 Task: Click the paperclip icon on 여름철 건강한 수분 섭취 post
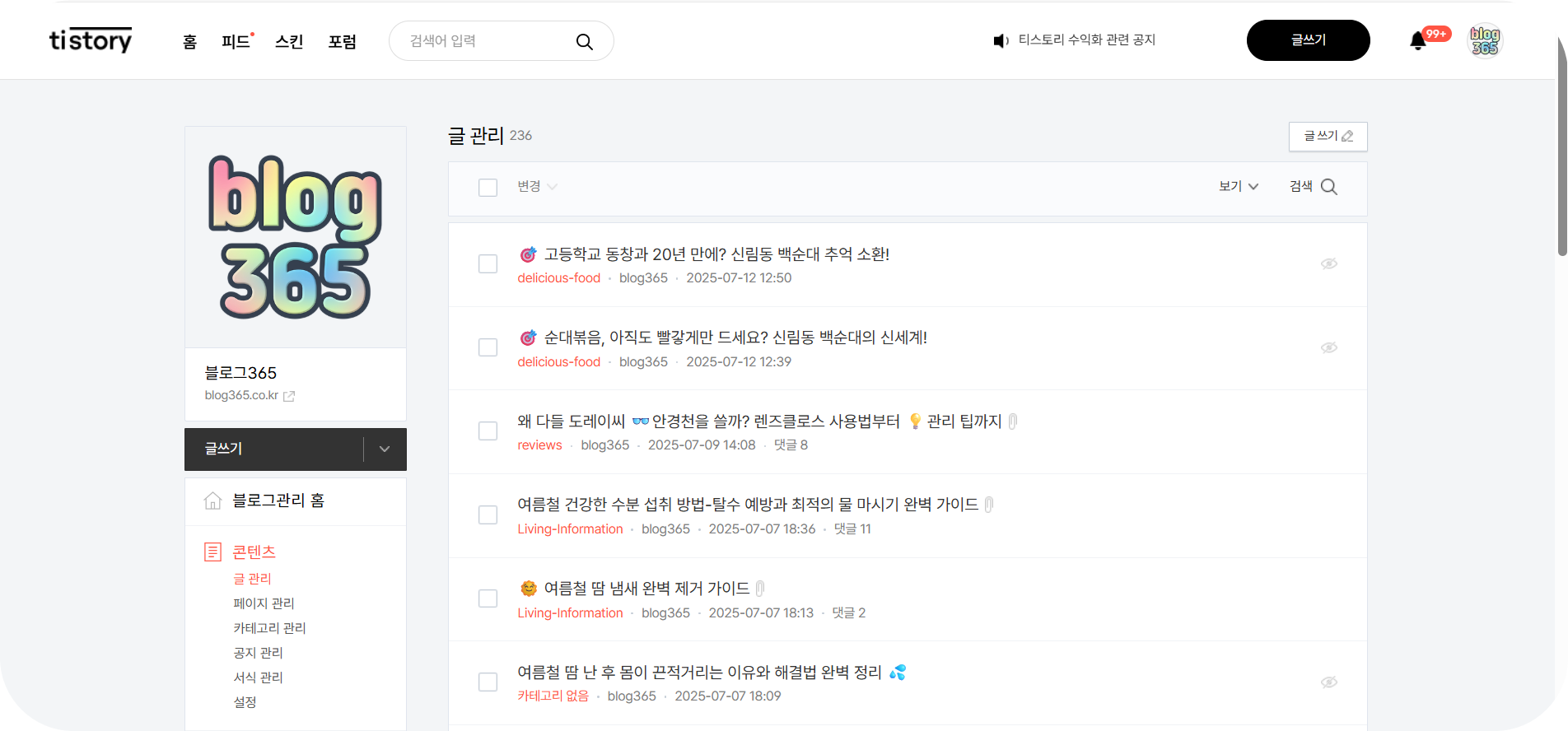[x=989, y=505]
